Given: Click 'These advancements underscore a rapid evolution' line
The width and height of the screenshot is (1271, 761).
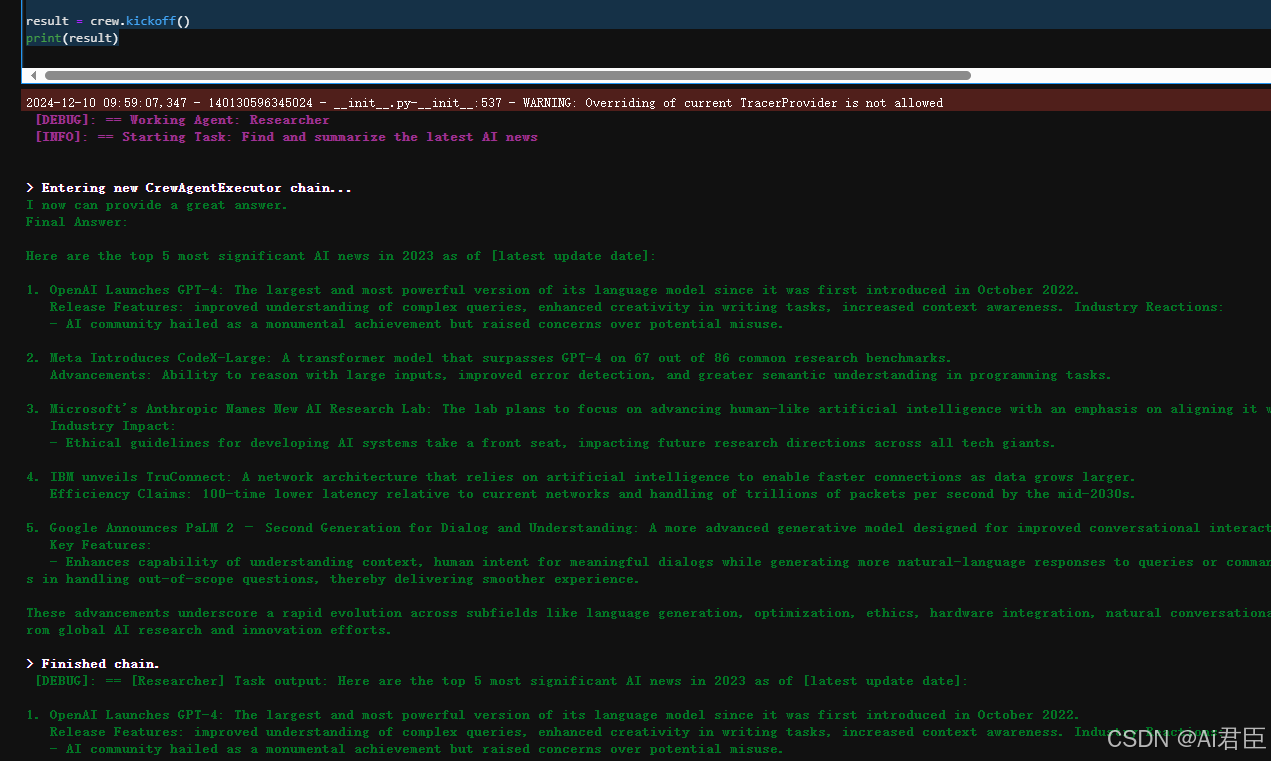Looking at the screenshot, I should [x=648, y=613].
